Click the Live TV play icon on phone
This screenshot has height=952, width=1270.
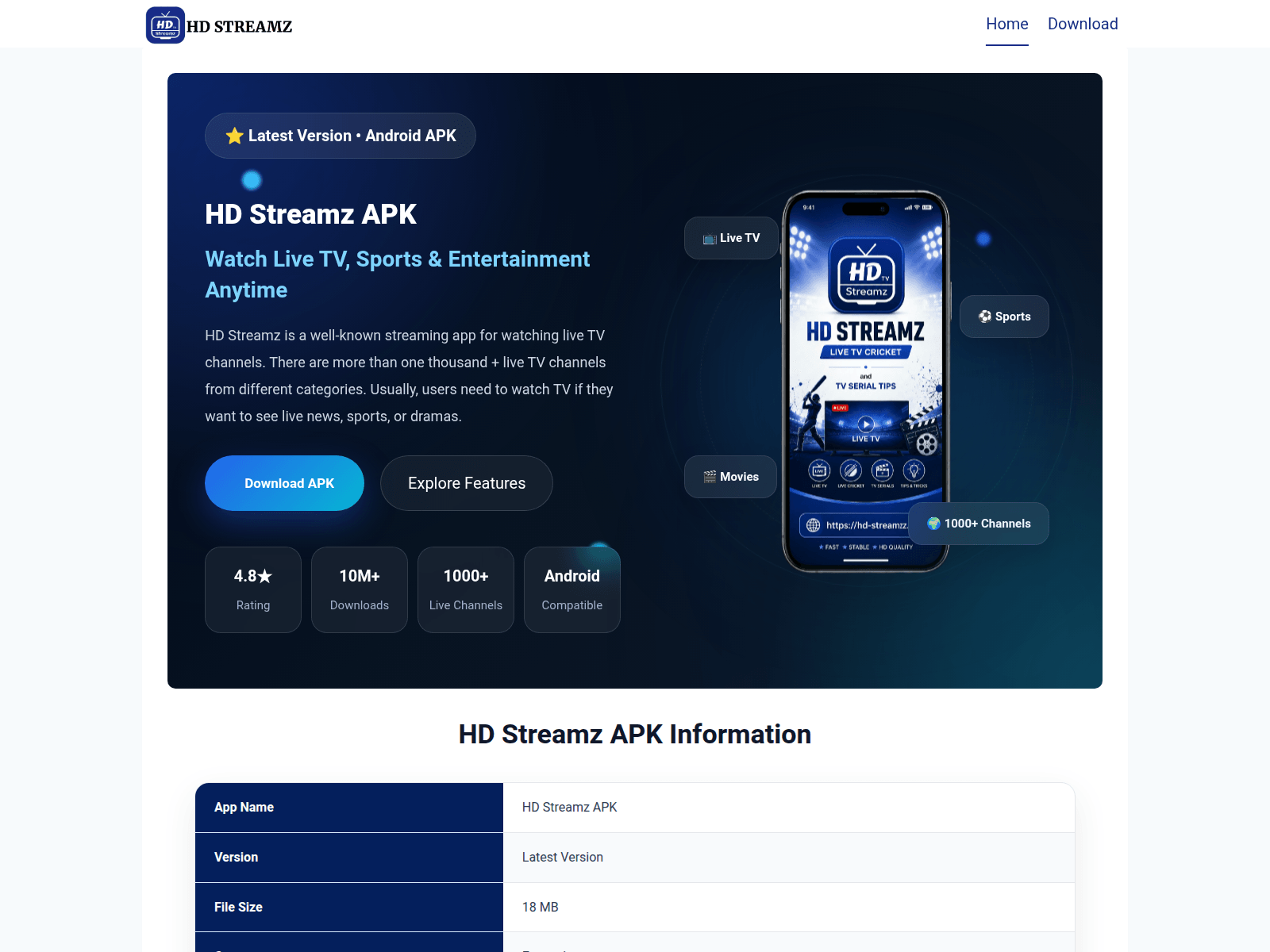point(866,424)
